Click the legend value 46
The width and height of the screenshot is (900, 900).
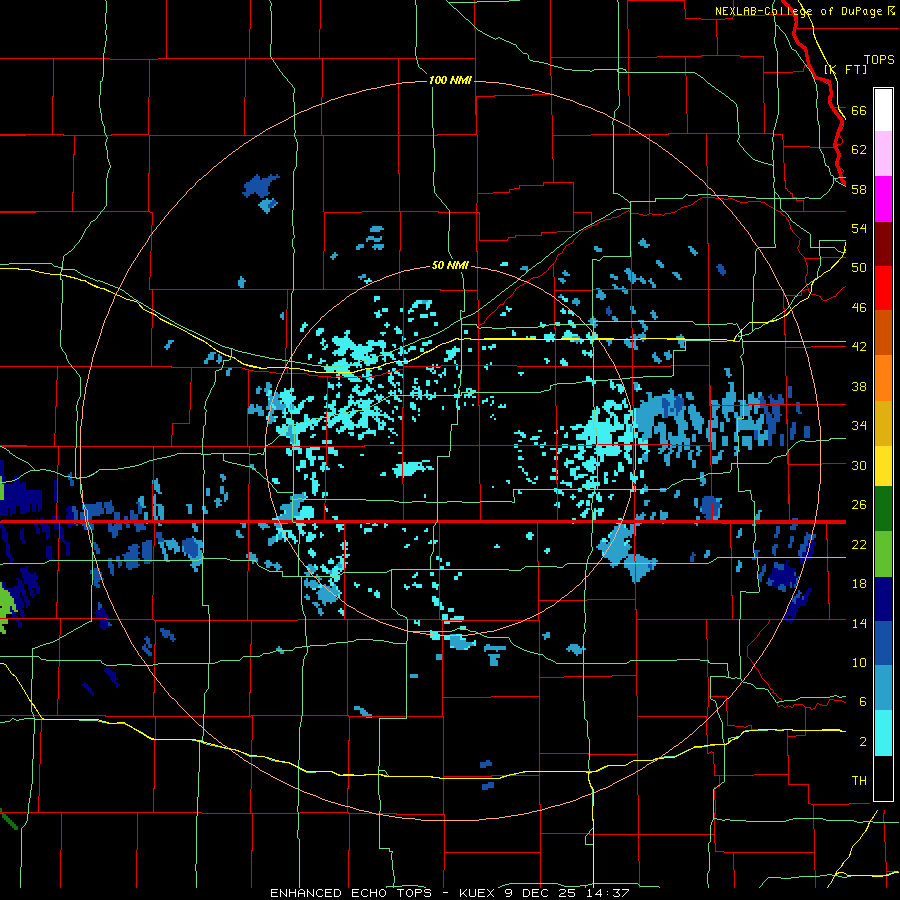point(859,308)
